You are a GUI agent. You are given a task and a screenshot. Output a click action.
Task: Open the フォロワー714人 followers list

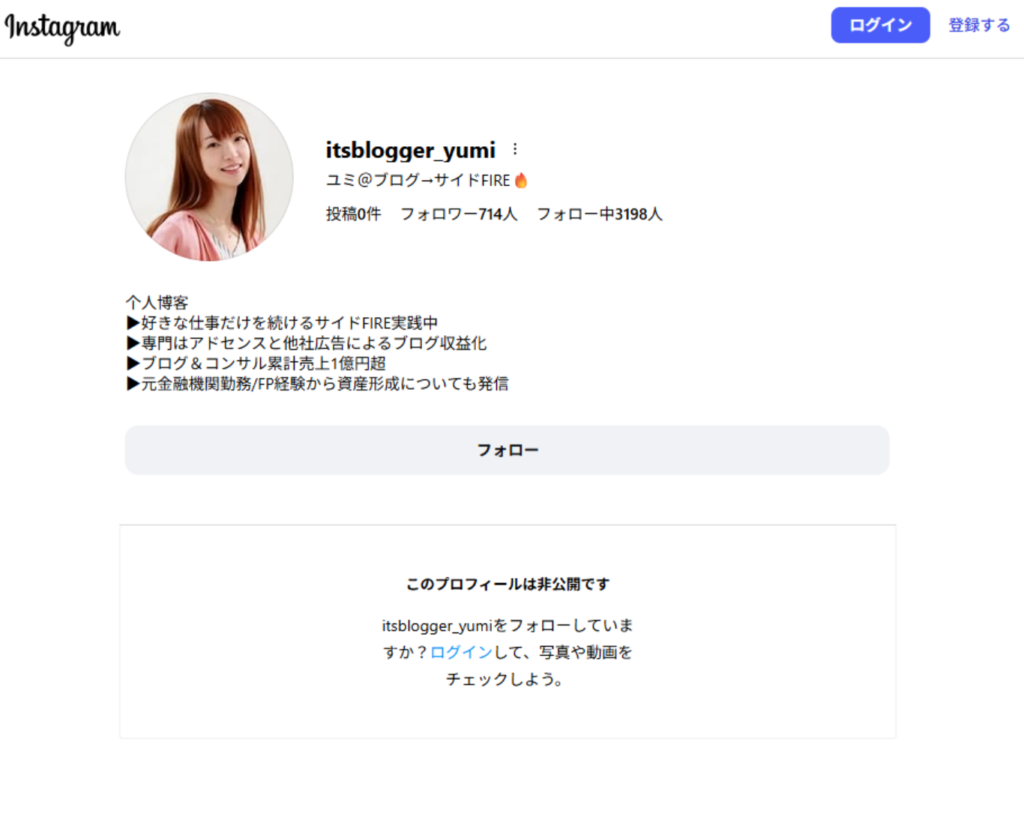click(x=459, y=214)
